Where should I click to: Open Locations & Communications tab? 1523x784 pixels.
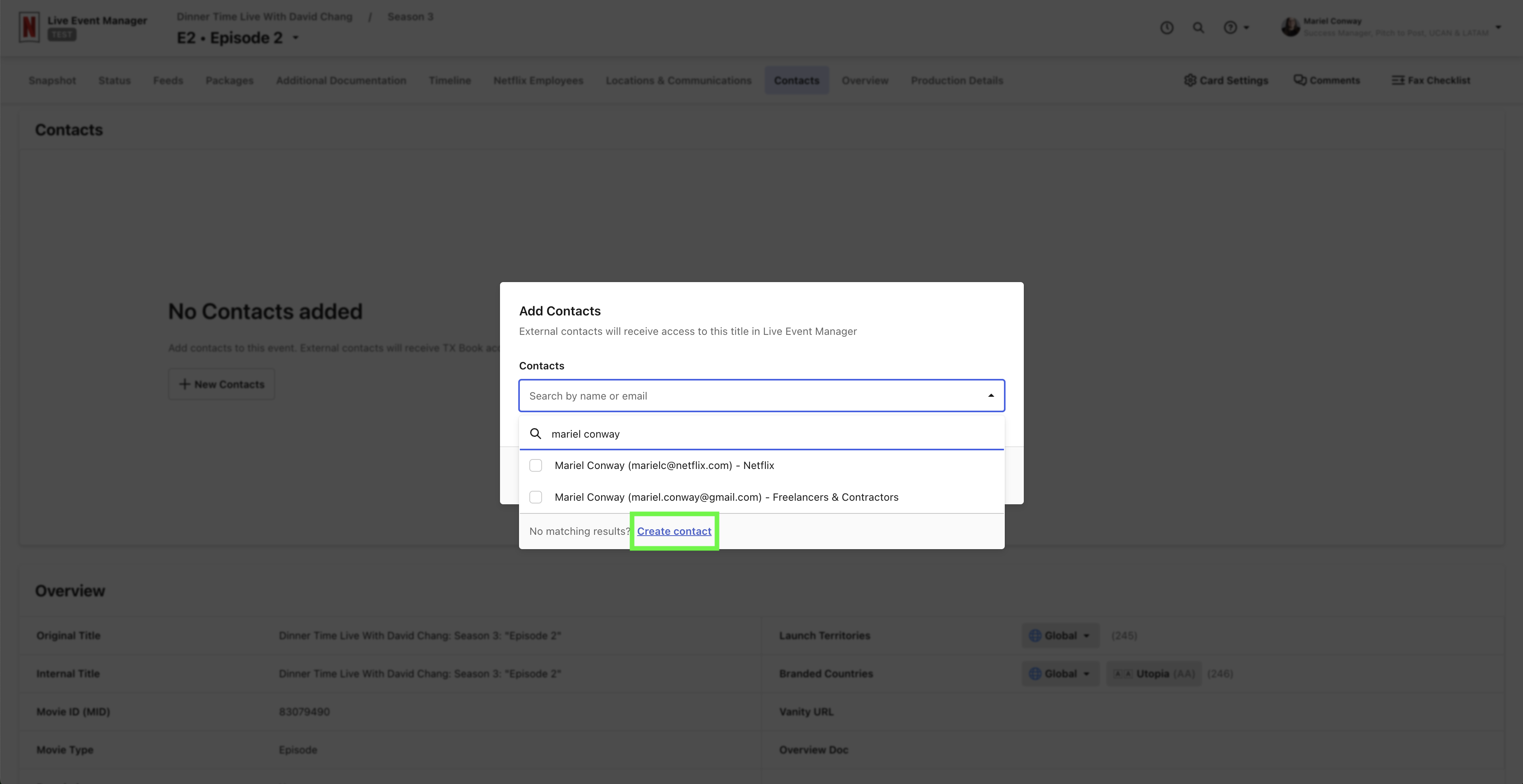coord(679,81)
